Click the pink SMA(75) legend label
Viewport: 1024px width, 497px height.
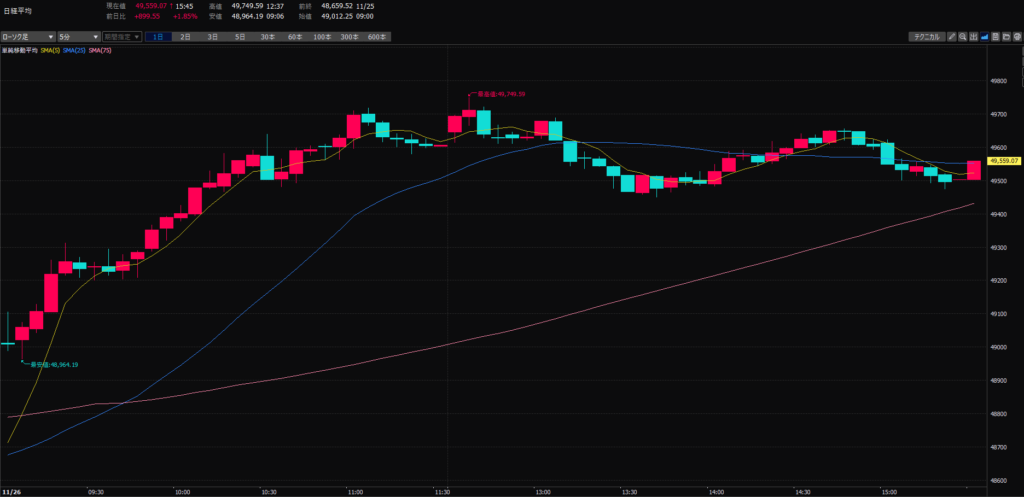pos(101,49)
